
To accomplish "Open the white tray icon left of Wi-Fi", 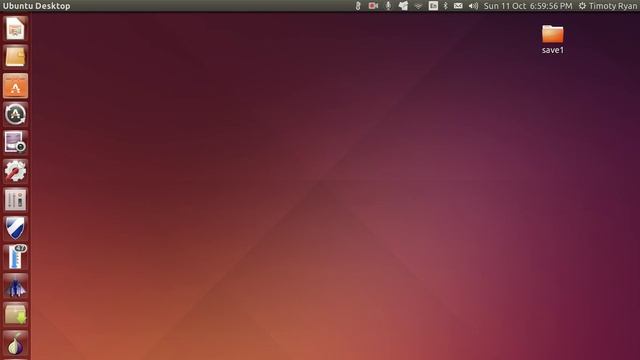I will point(403,6).
